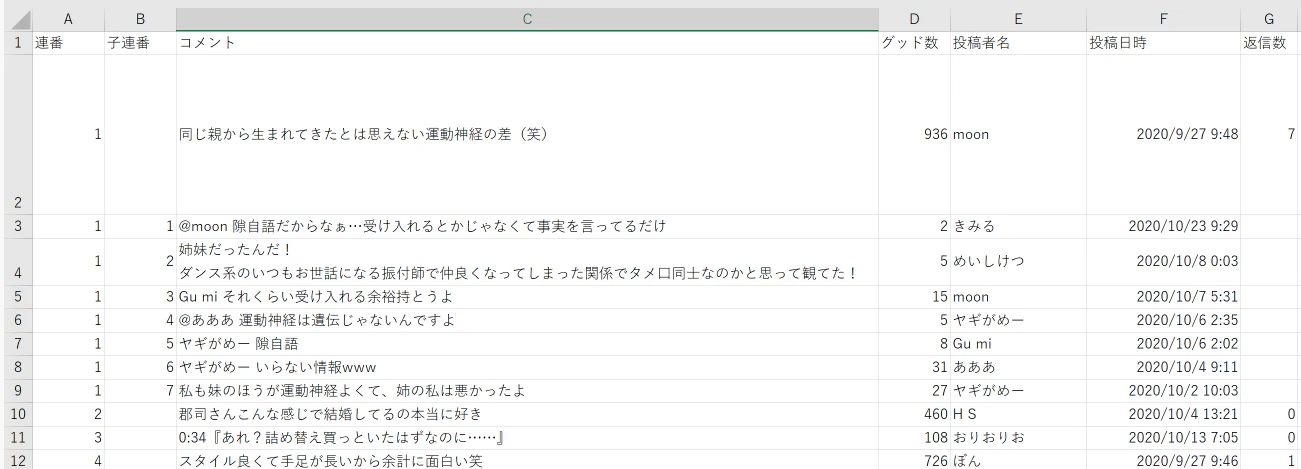Select row 4 header
1301x469 pixels.
pos(17,261)
